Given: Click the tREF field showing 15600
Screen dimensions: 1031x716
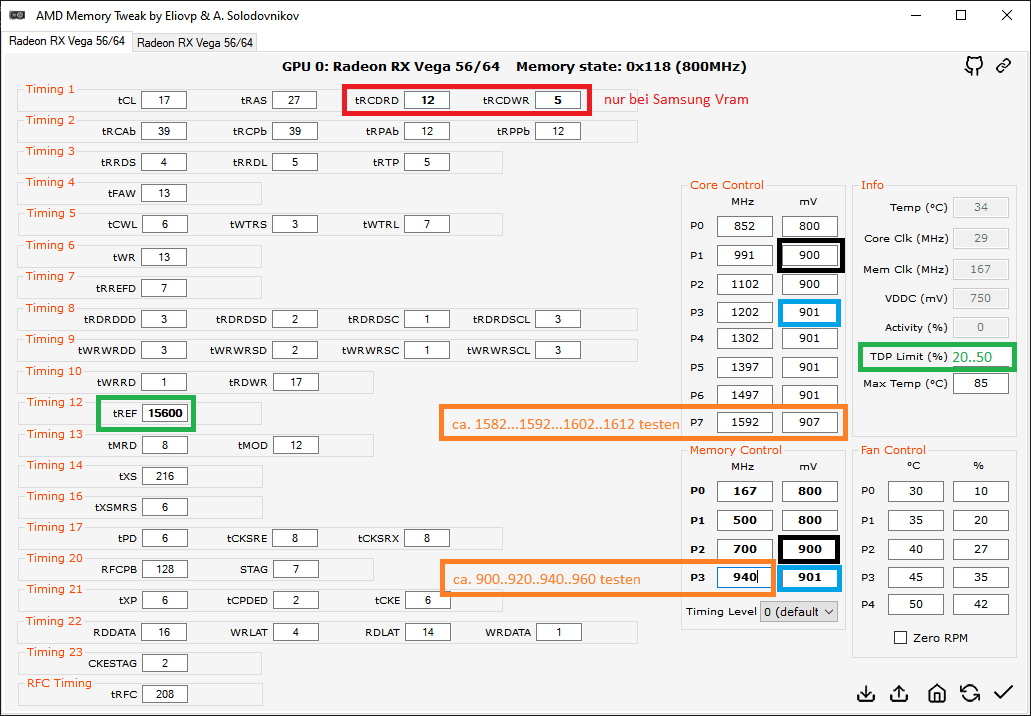Looking at the screenshot, I should [x=165, y=413].
